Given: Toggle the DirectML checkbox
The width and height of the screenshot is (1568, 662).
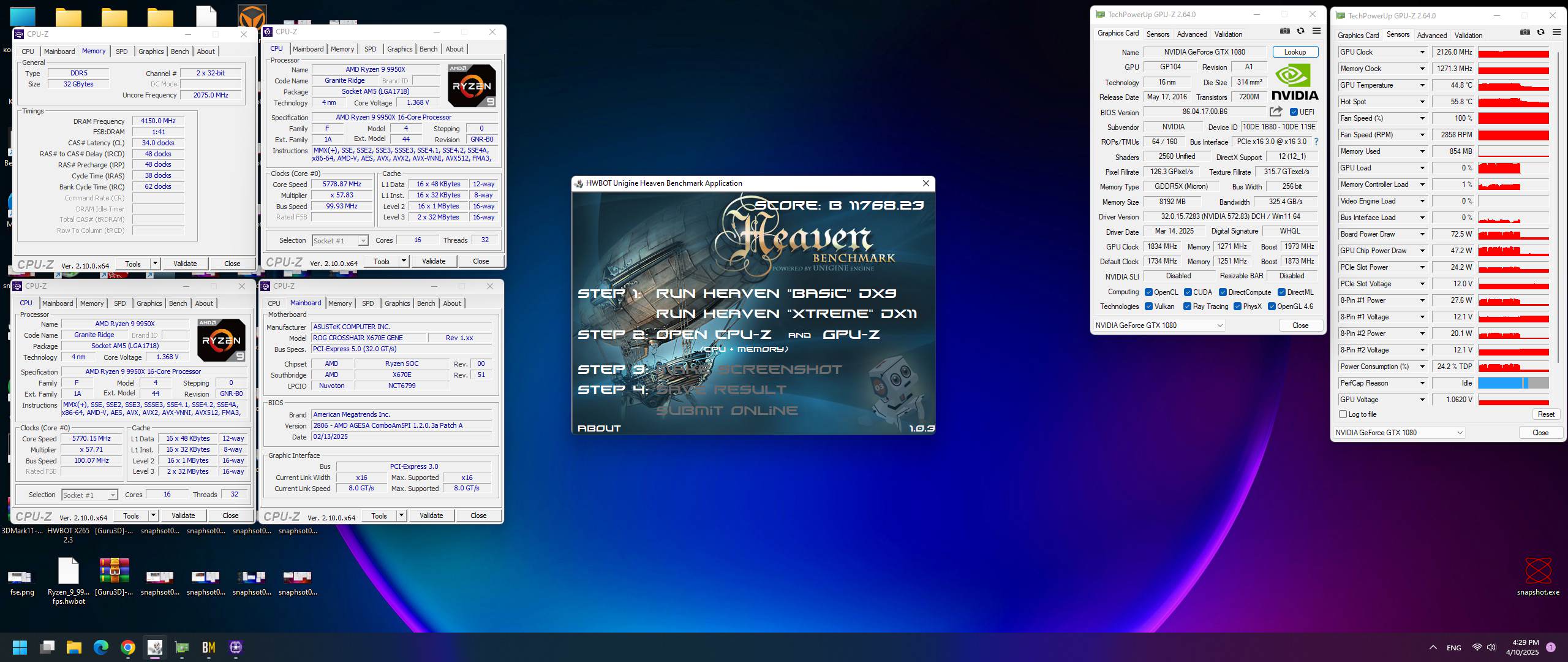Looking at the screenshot, I should tap(1281, 292).
